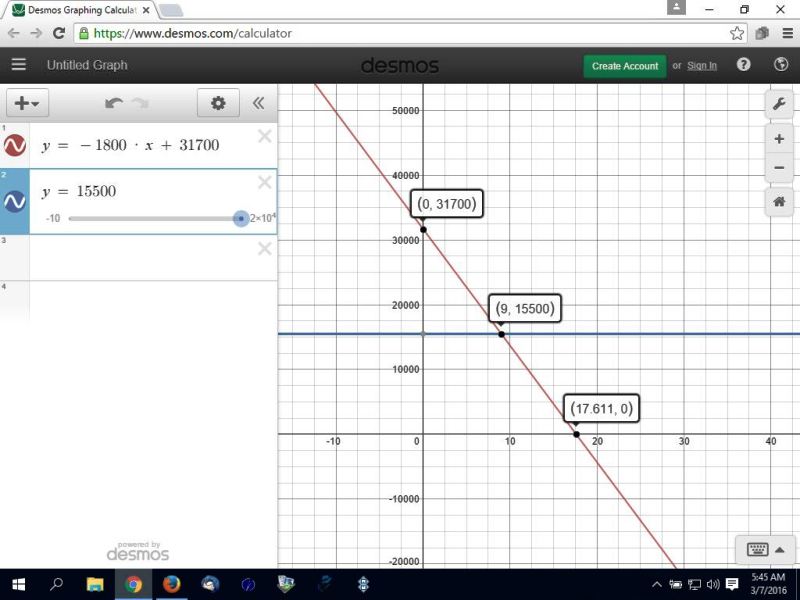800x600 pixels.
Task: Zoom out on the graph
Action: [779, 168]
